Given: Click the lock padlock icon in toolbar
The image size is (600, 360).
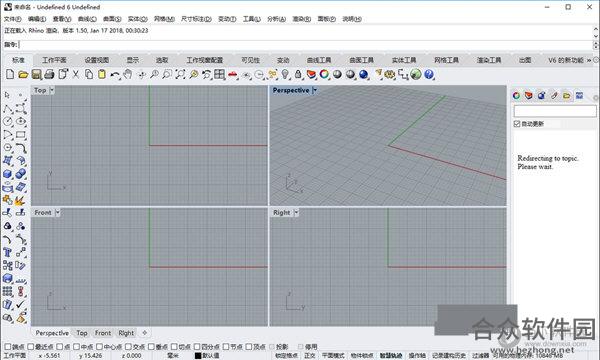Looking at the screenshot, I should click(x=298, y=74).
